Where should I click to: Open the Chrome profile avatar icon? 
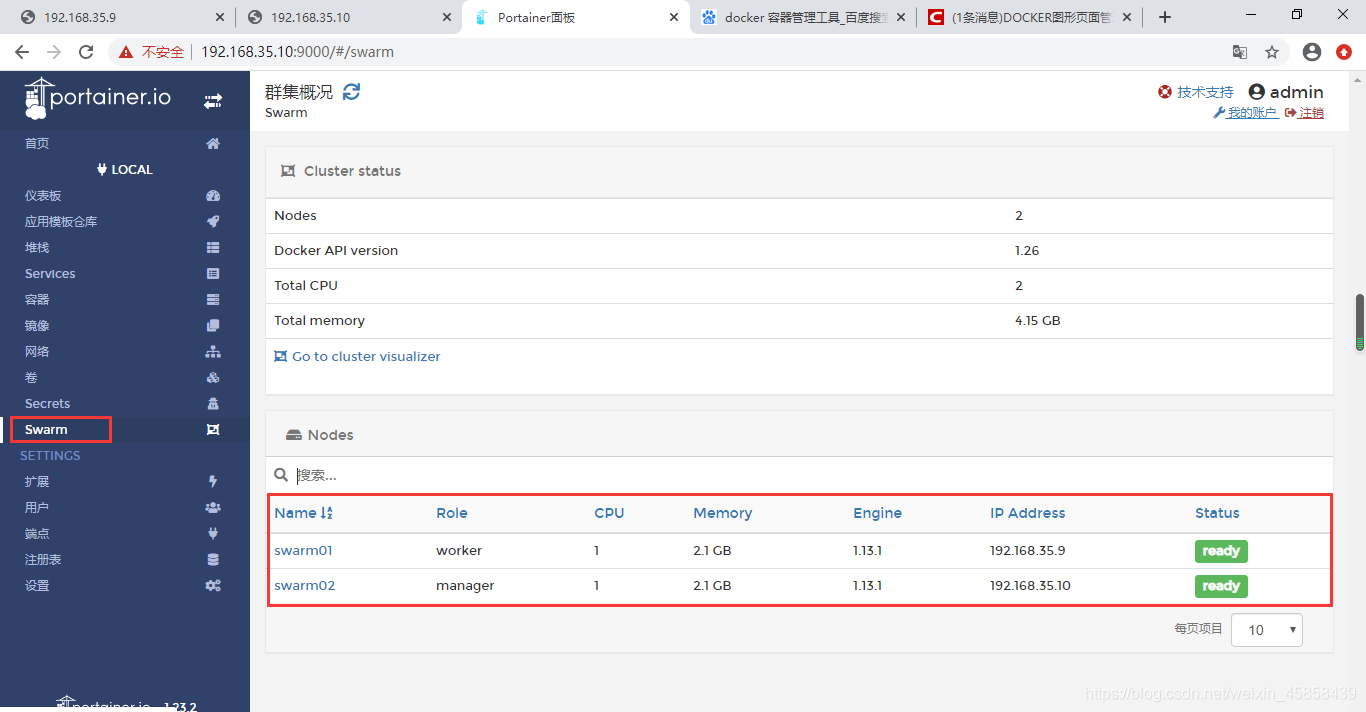pos(1312,52)
